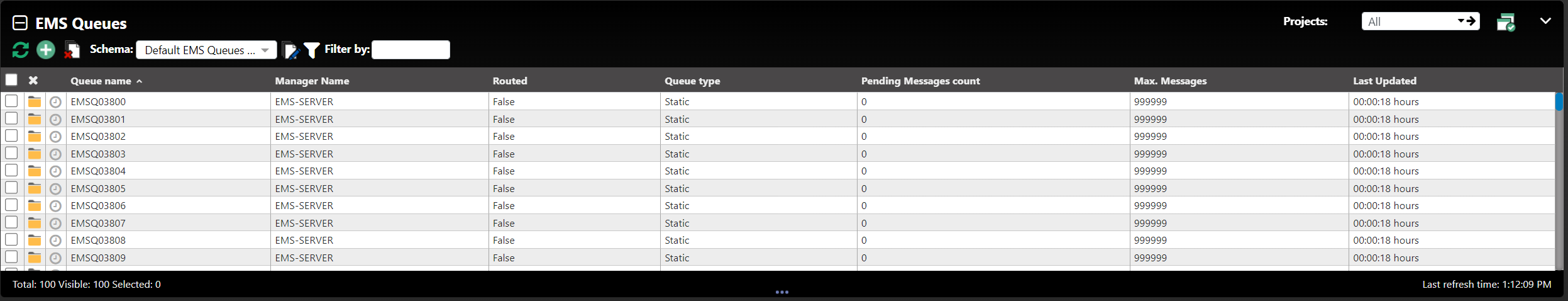The width and height of the screenshot is (1568, 301).
Task: Tick the select-all checkbox in header
Action: pos(11,80)
